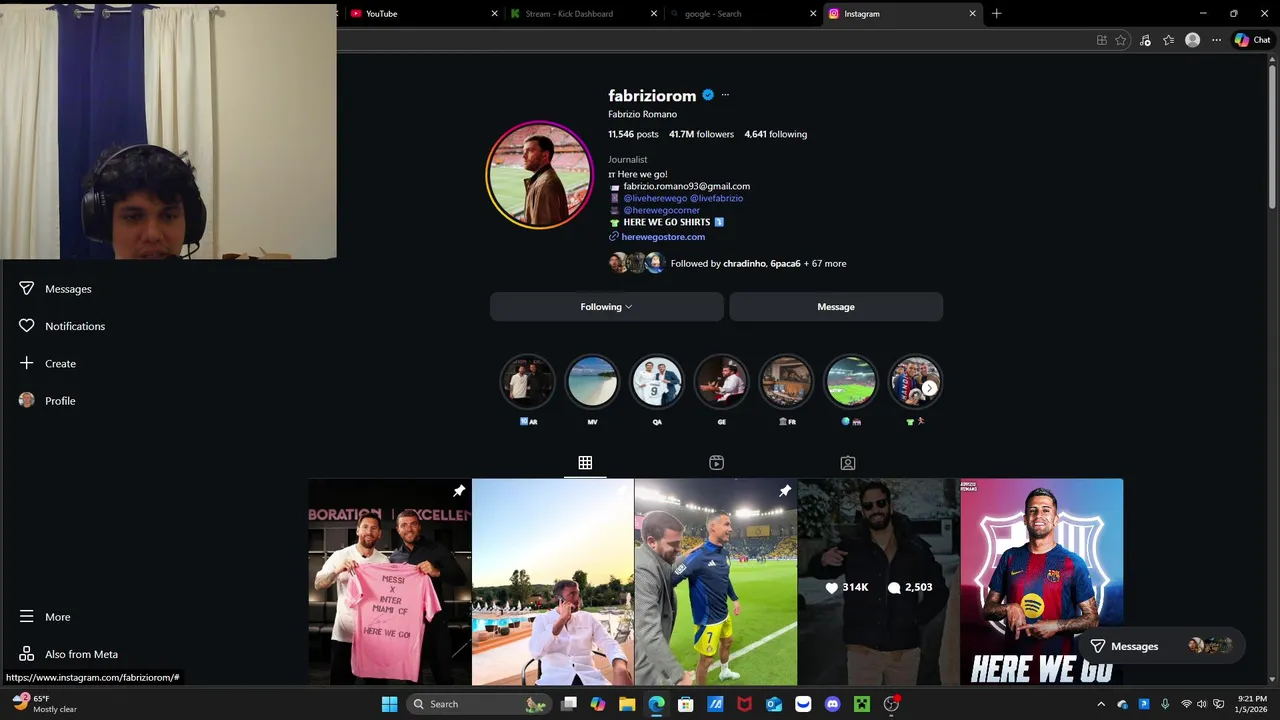Click the Create plus icon
This screenshot has height=720, width=1280.
click(27, 363)
